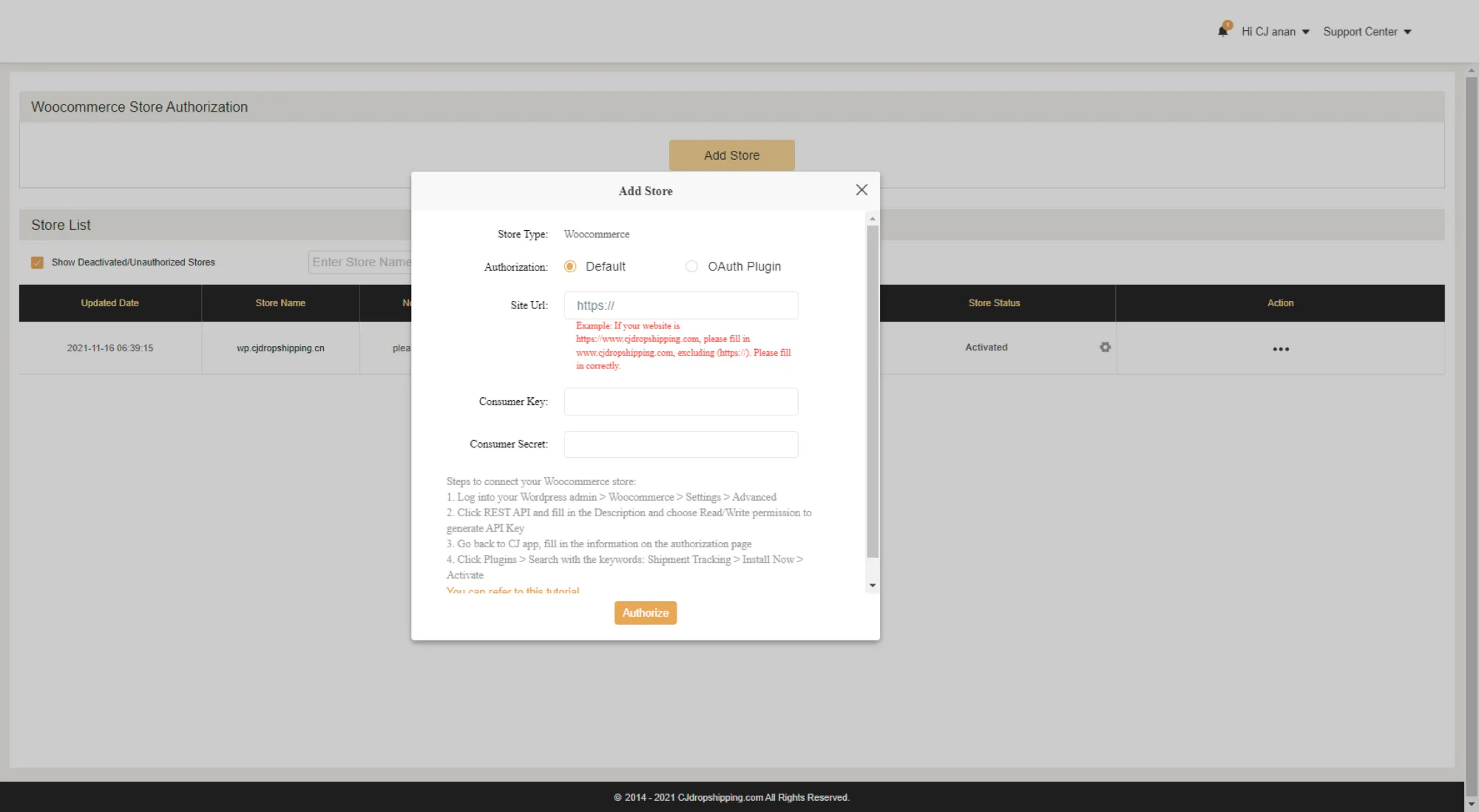Open the three-dots action menu

(x=1281, y=349)
